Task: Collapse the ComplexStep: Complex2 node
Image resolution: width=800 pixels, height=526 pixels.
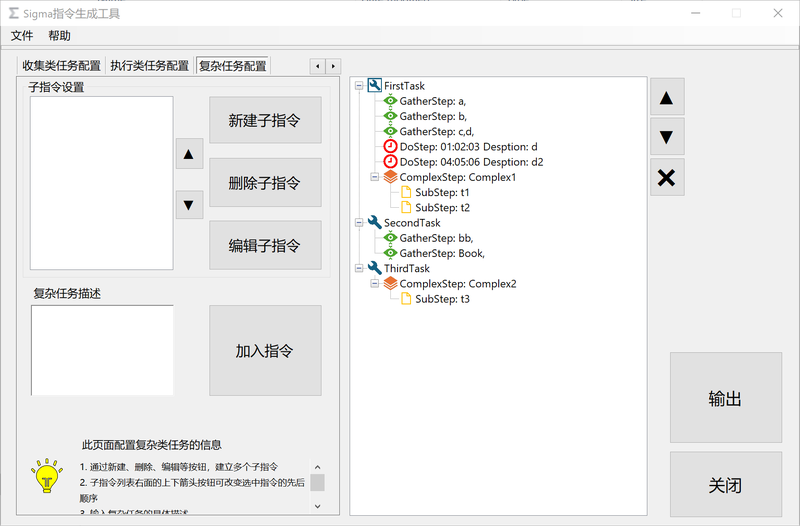Action: pos(374,283)
